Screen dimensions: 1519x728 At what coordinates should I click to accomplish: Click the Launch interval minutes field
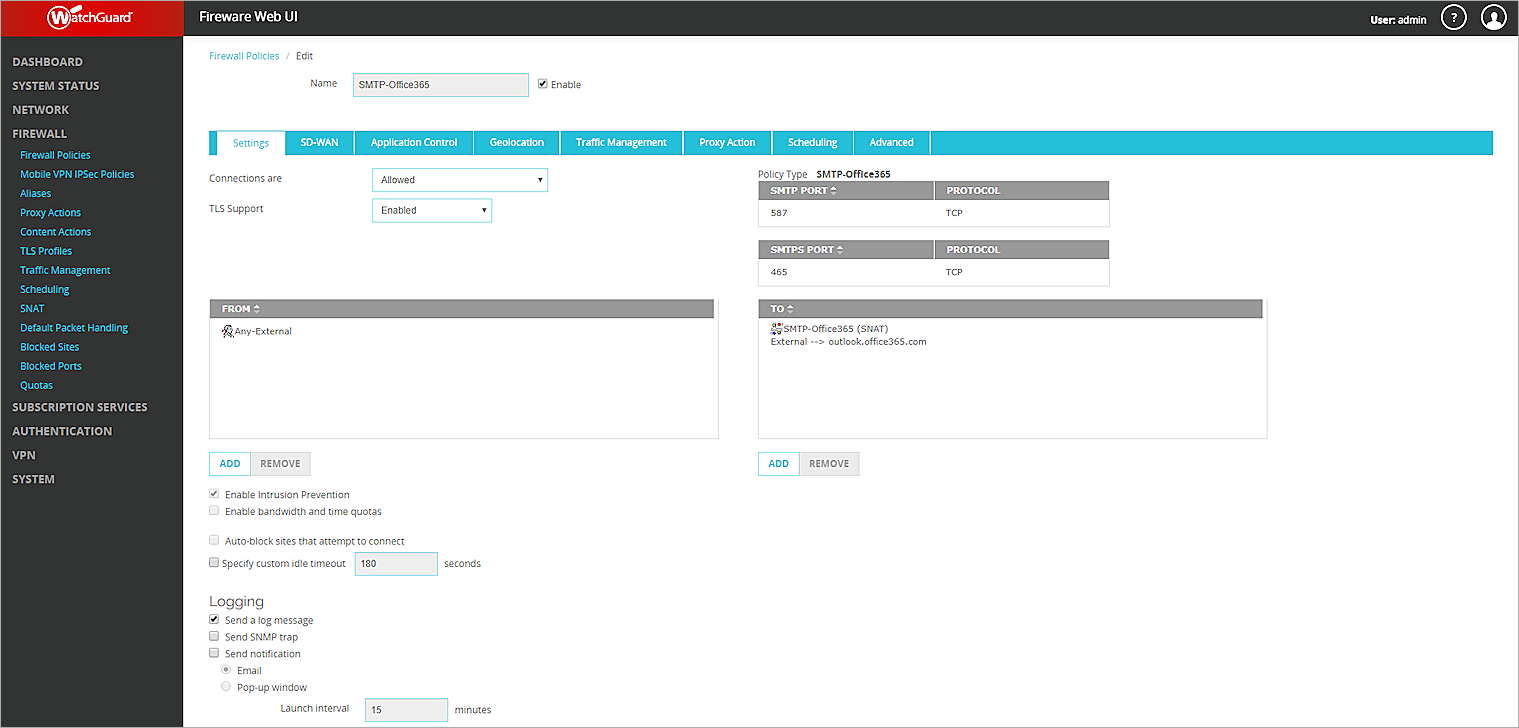tap(405, 709)
